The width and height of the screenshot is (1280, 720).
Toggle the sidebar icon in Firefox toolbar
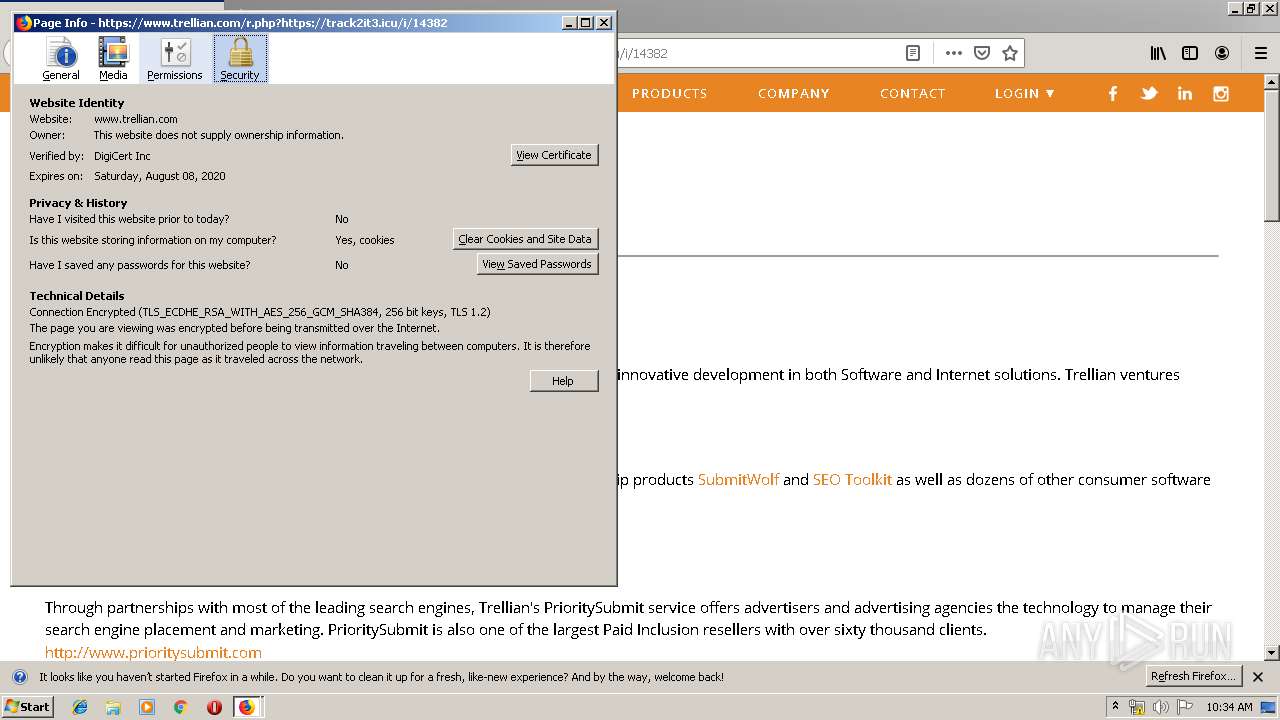coord(1190,53)
